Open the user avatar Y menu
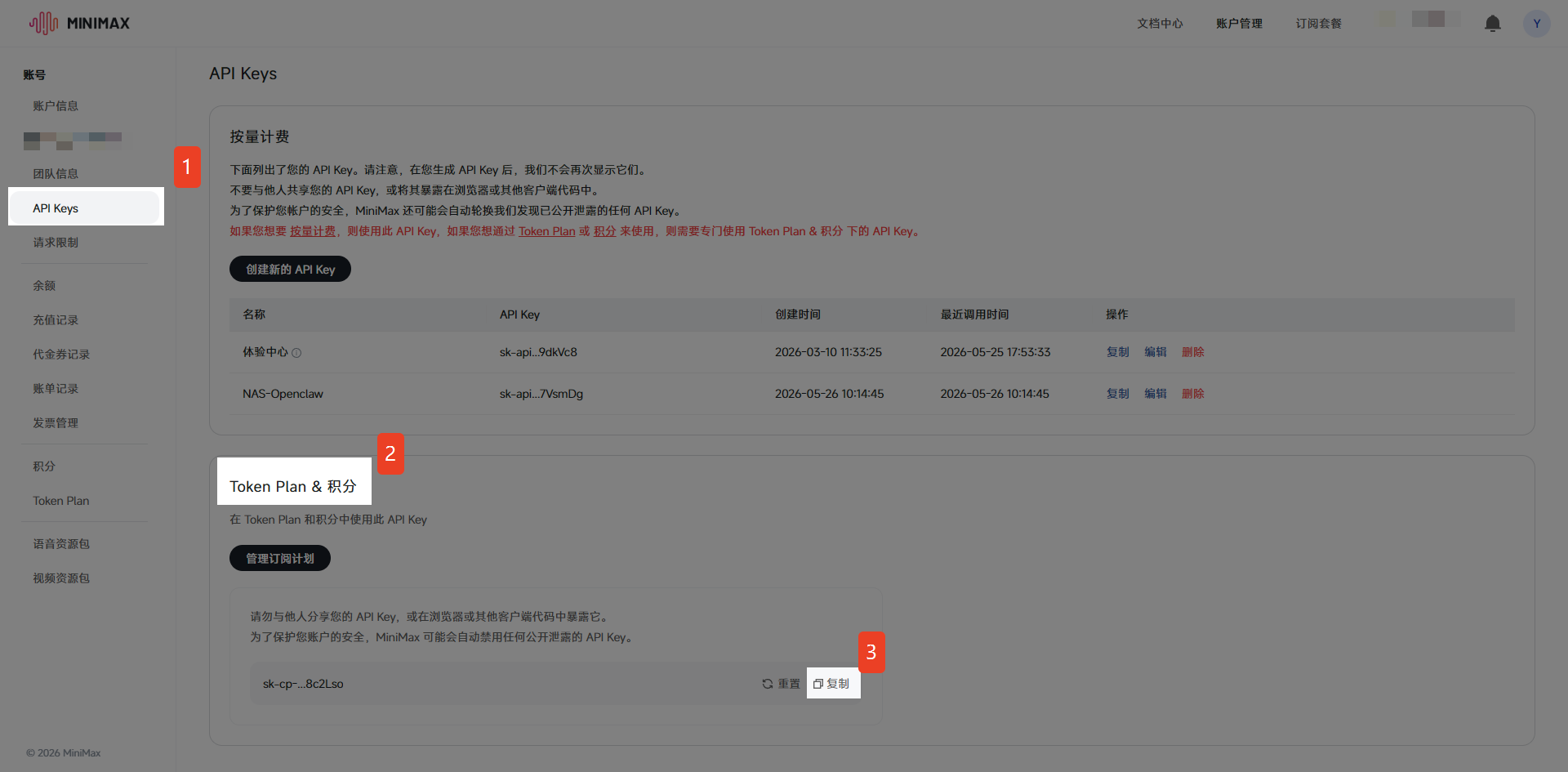The width and height of the screenshot is (1568, 772). click(x=1536, y=23)
